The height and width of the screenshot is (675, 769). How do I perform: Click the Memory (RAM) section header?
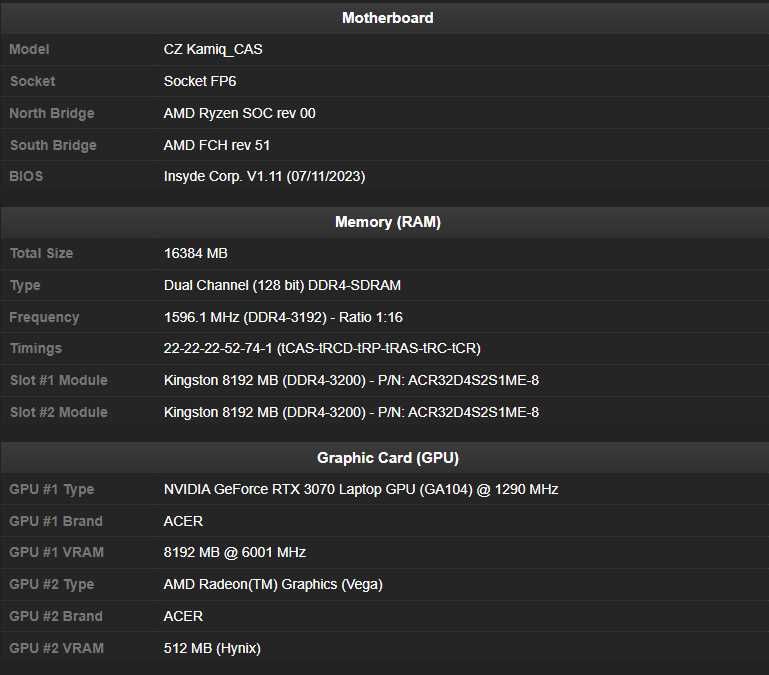(x=387, y=222)
